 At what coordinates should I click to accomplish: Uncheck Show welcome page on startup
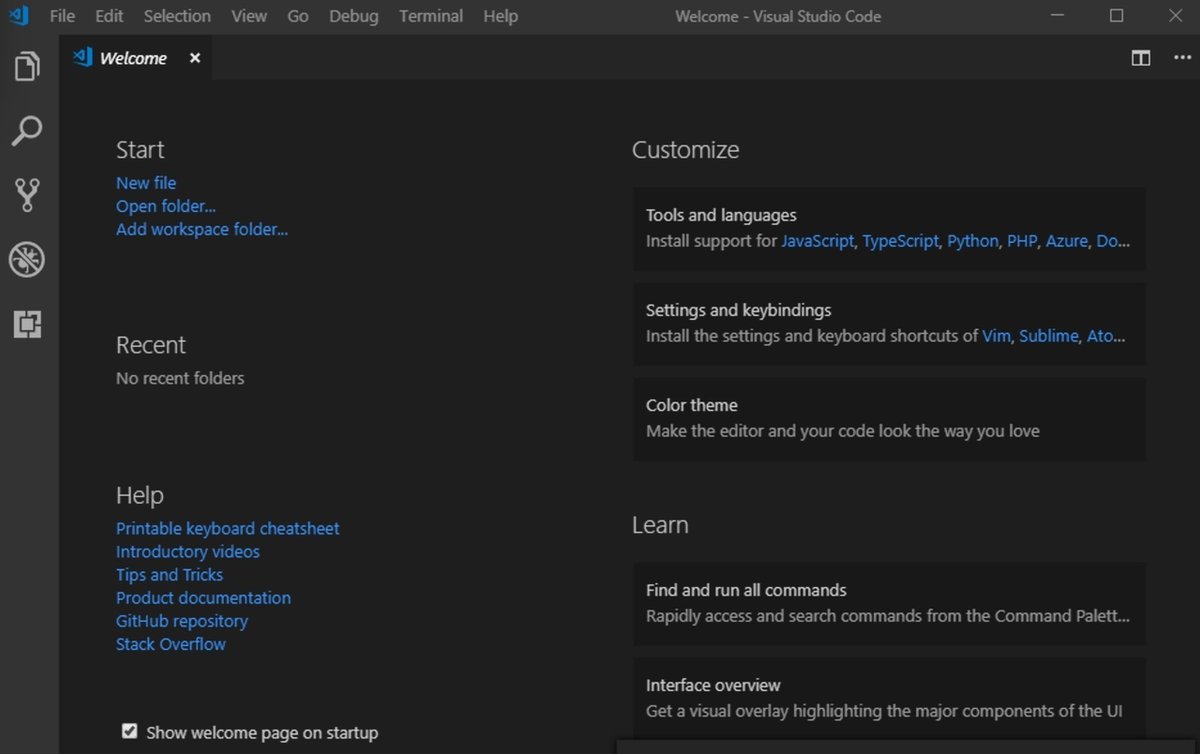click(x=129, y=731)
